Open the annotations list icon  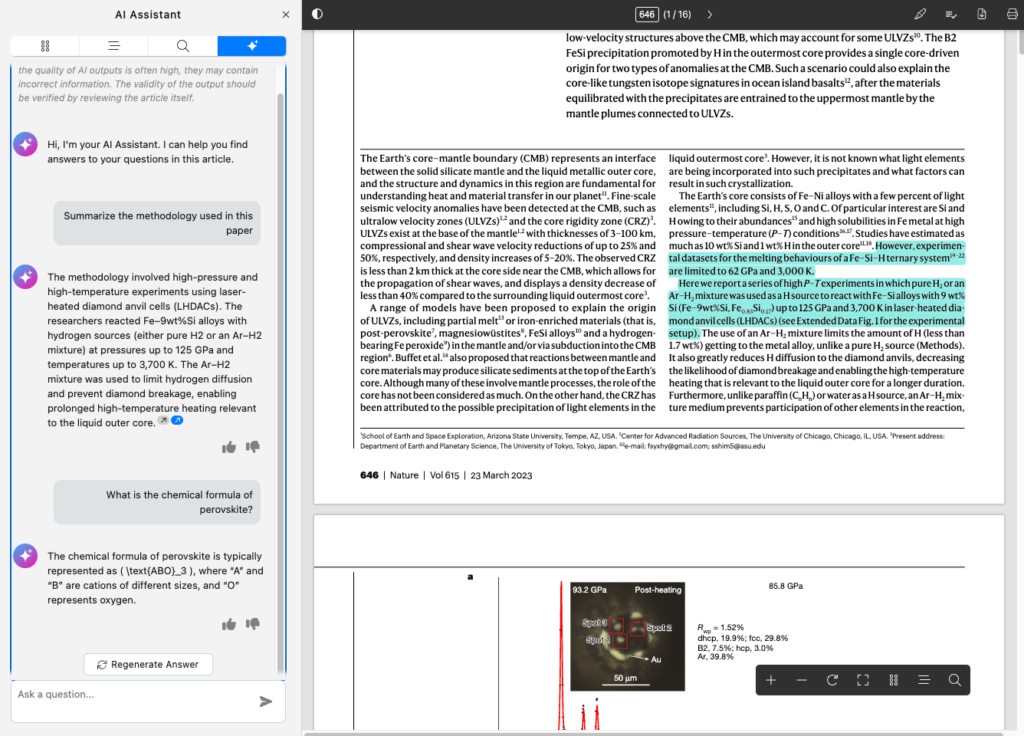tap(951, 14)
